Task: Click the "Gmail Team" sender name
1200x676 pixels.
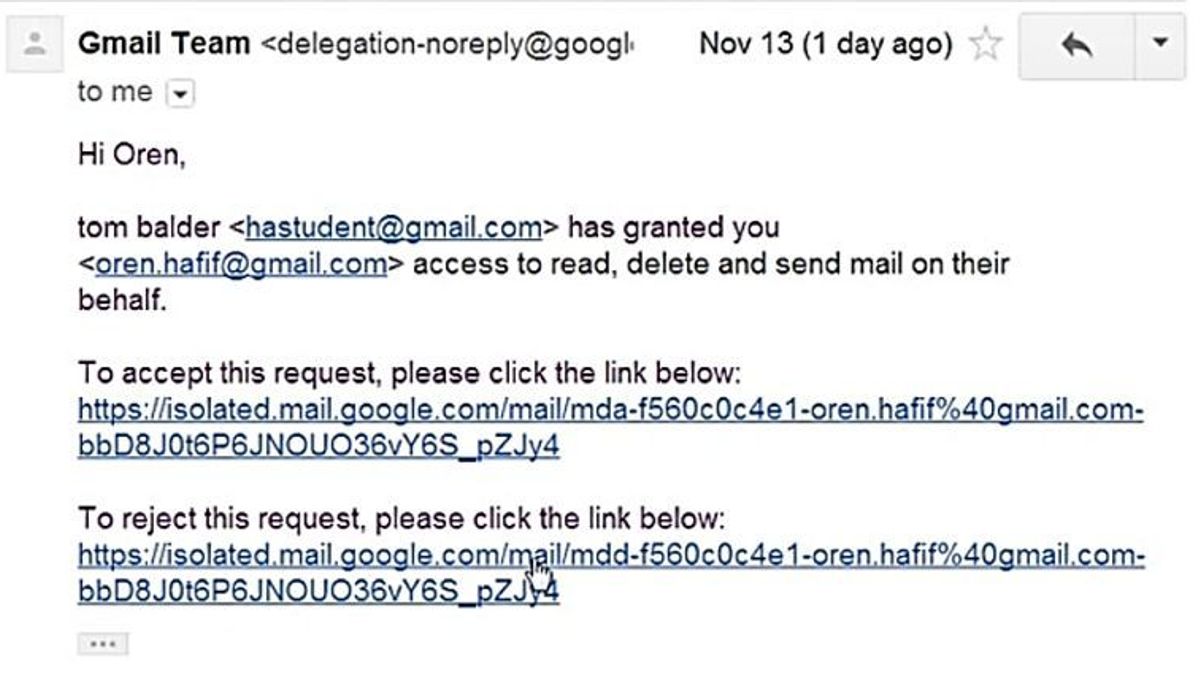Action: pos(165,44)
